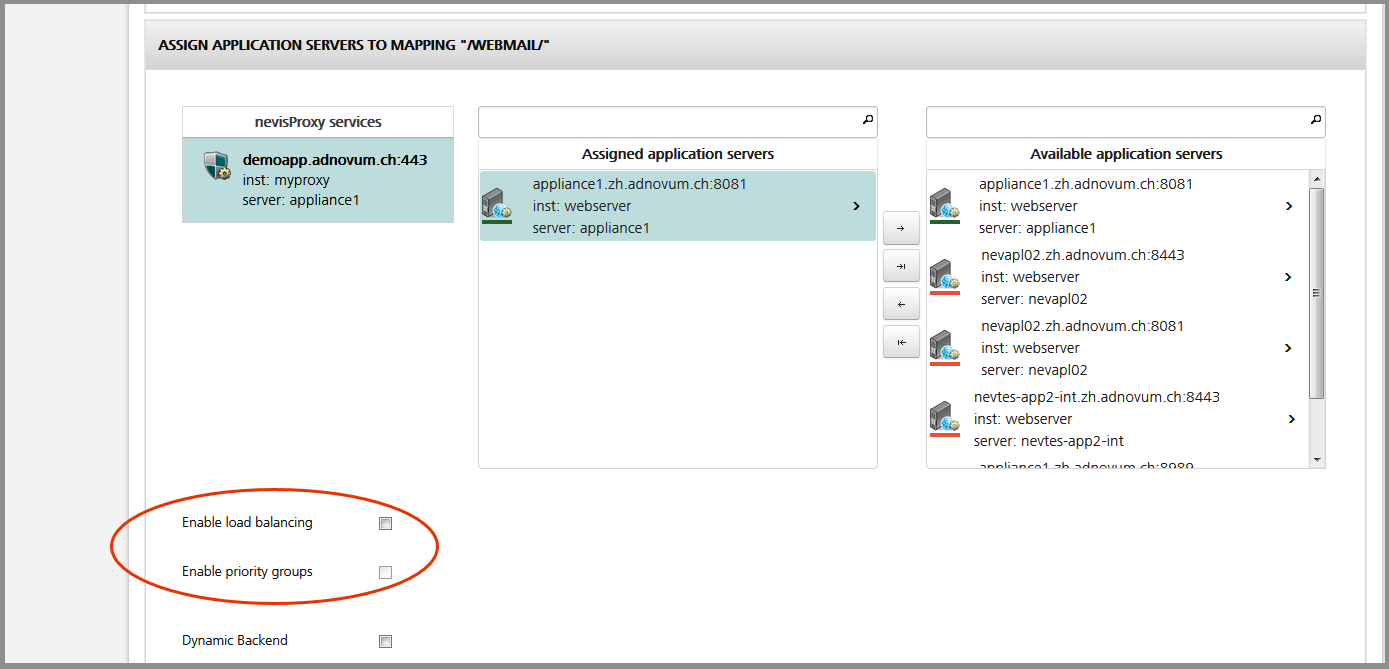The width and height of the screenshot is (1389, 669).
Task: Move all servers left with arrow-to-bar button
Action: pyautogui.click(x=901, y=342)
